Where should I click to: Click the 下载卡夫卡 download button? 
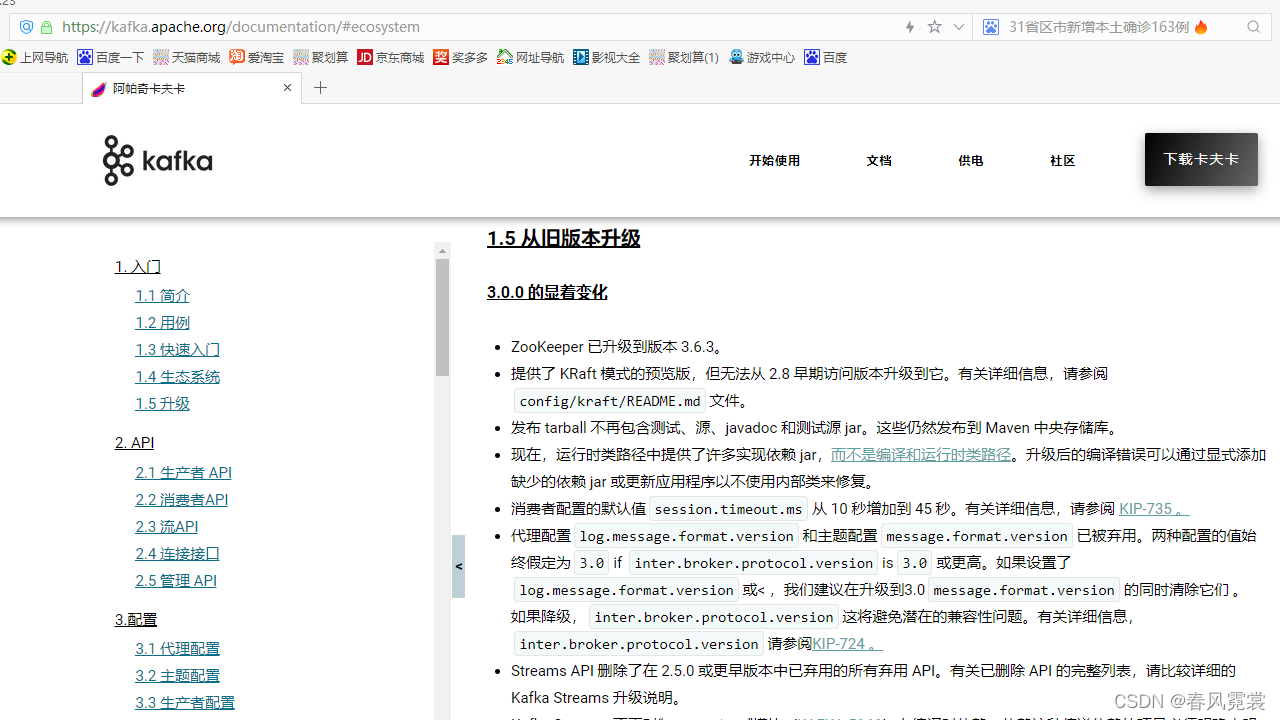[x=1201, y=159]
